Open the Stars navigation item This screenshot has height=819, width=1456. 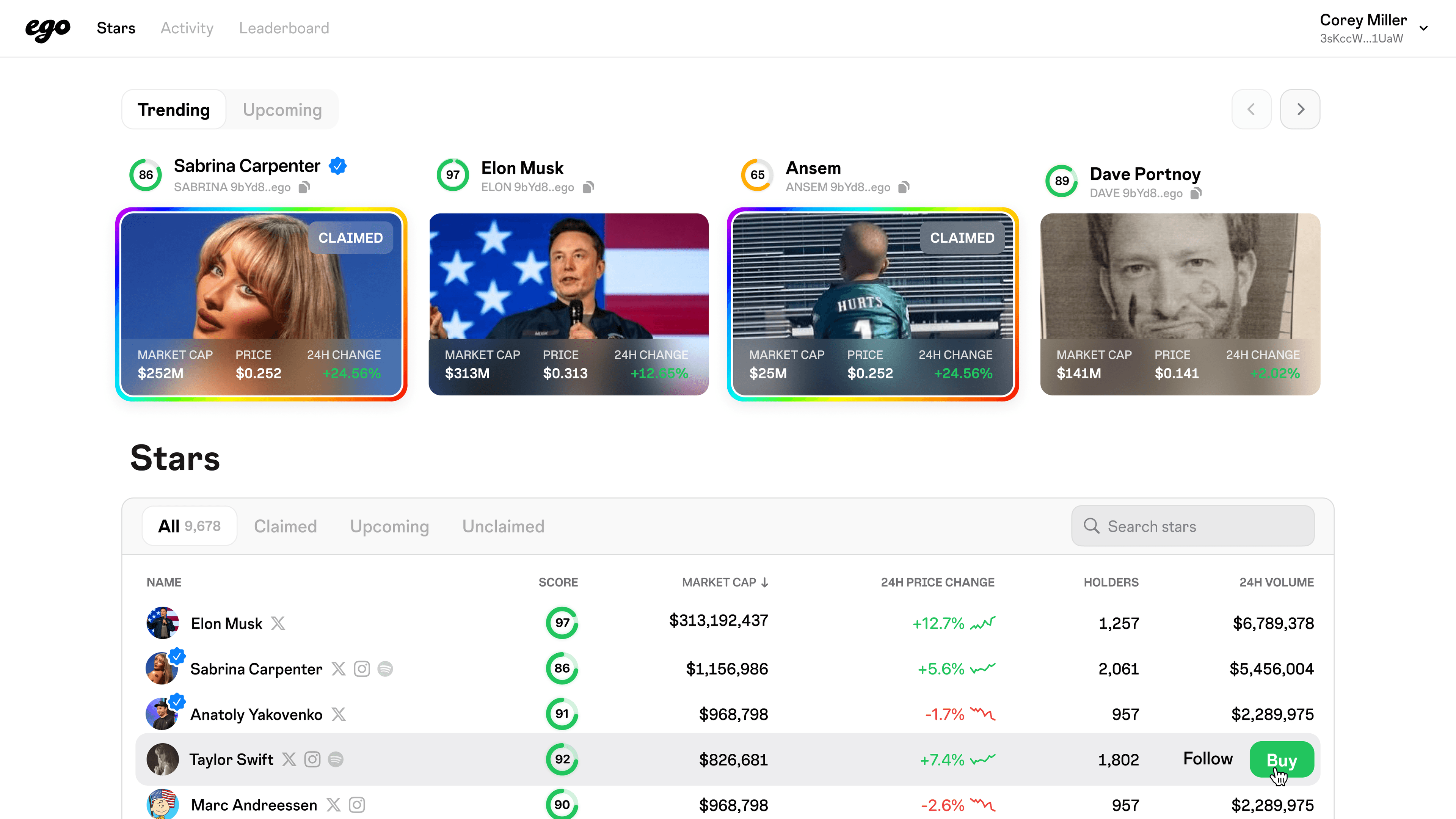(x=116, y=28)
